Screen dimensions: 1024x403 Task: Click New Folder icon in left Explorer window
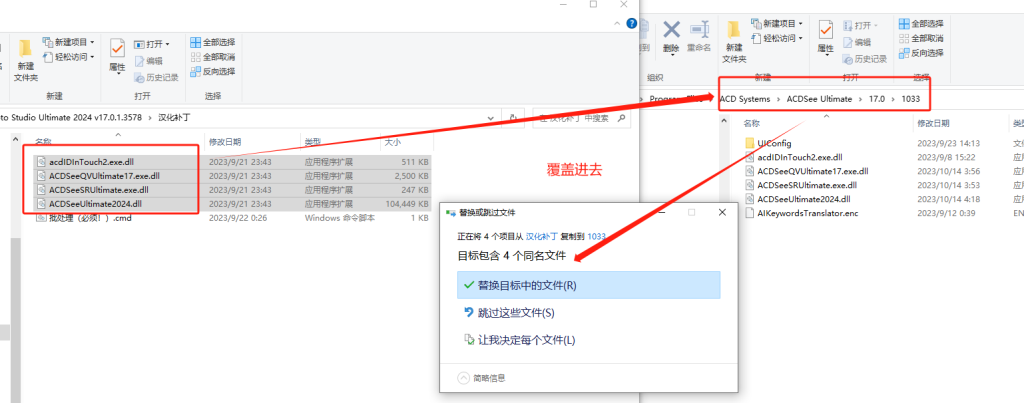point(25,60)
